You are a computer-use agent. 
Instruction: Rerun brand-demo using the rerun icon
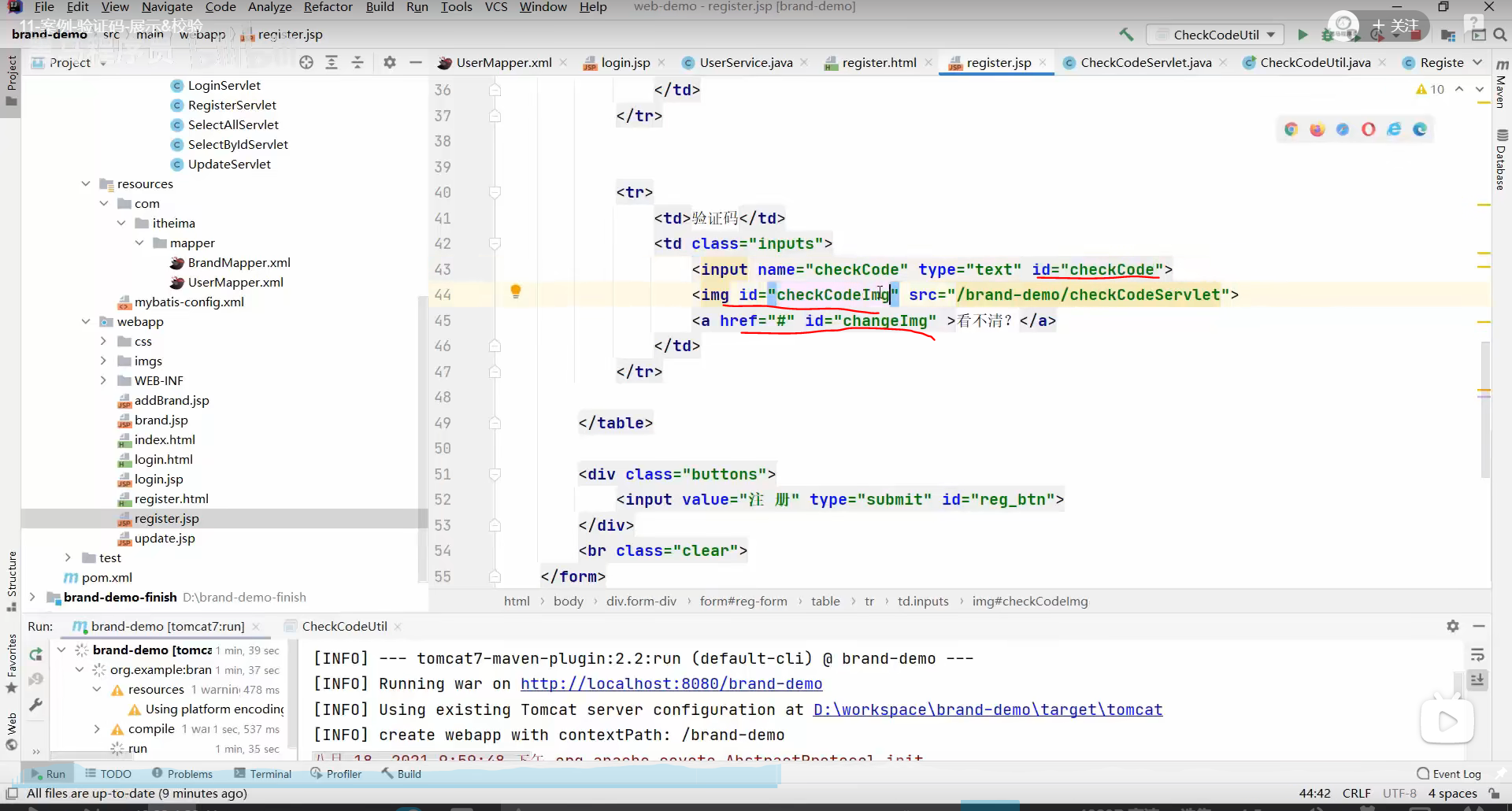[35, 654]
